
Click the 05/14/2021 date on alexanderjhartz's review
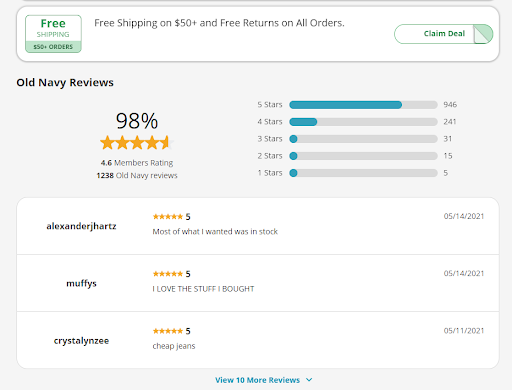tap(464, 216)
